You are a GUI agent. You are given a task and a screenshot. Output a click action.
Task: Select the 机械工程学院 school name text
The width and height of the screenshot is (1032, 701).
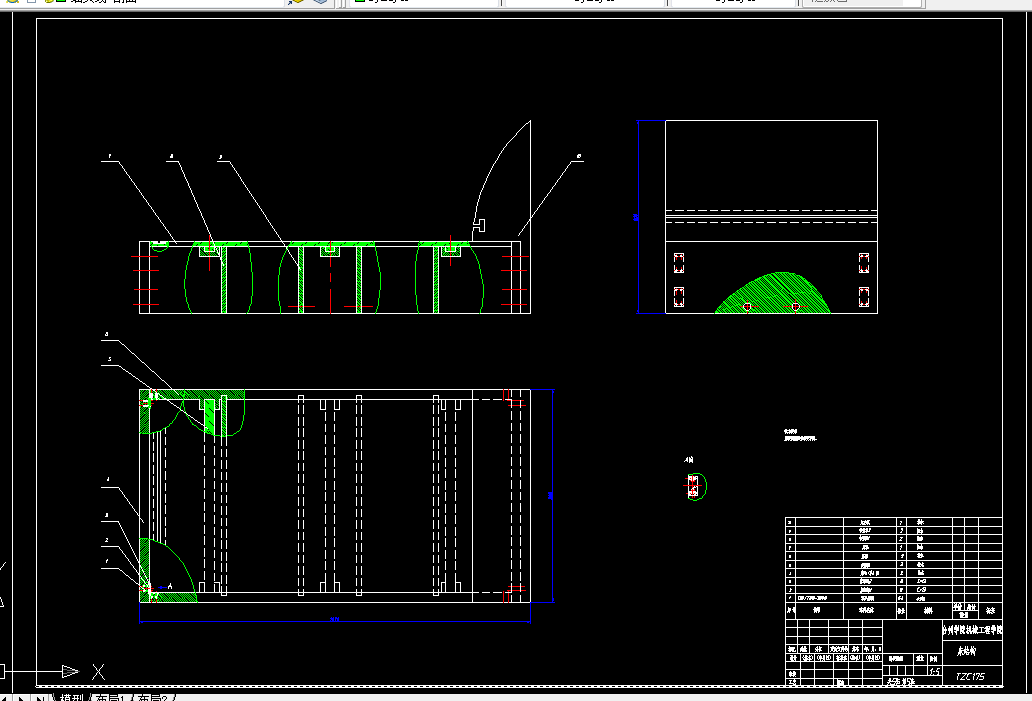972,630
